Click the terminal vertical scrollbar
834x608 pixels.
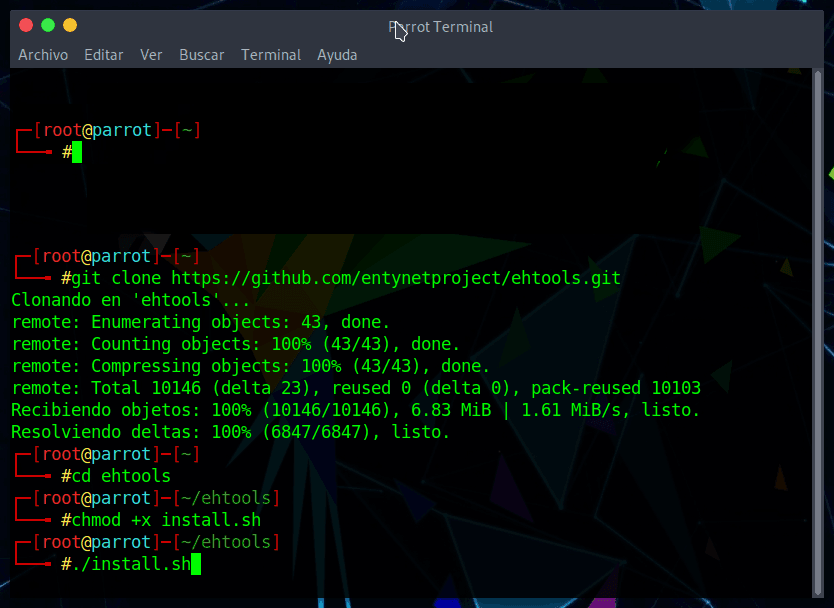click(x=818, y=334)
